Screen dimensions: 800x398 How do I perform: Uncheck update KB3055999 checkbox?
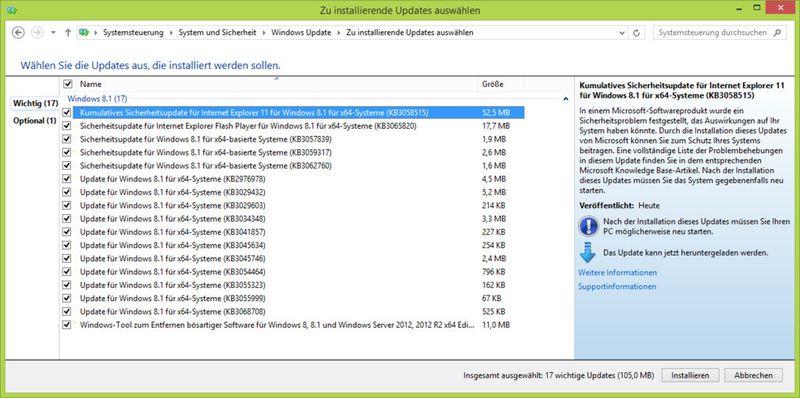(67, 298)
